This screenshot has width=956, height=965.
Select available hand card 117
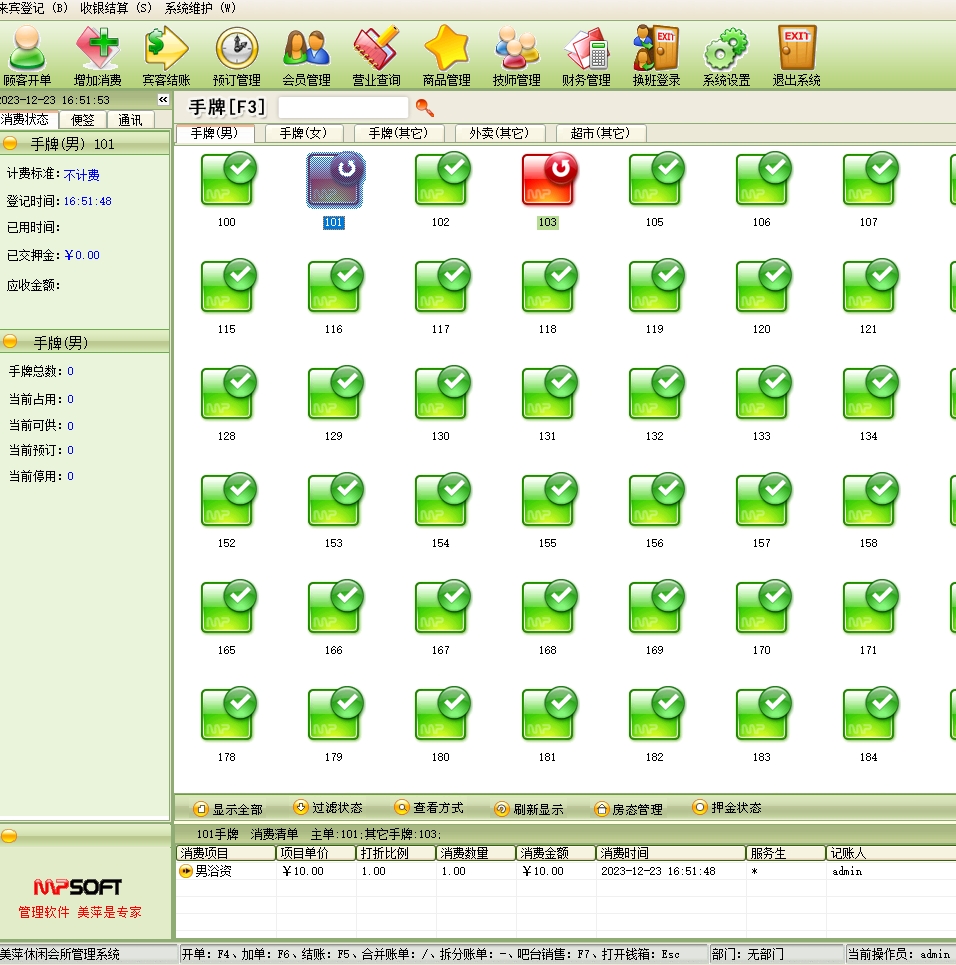(441, 288)
